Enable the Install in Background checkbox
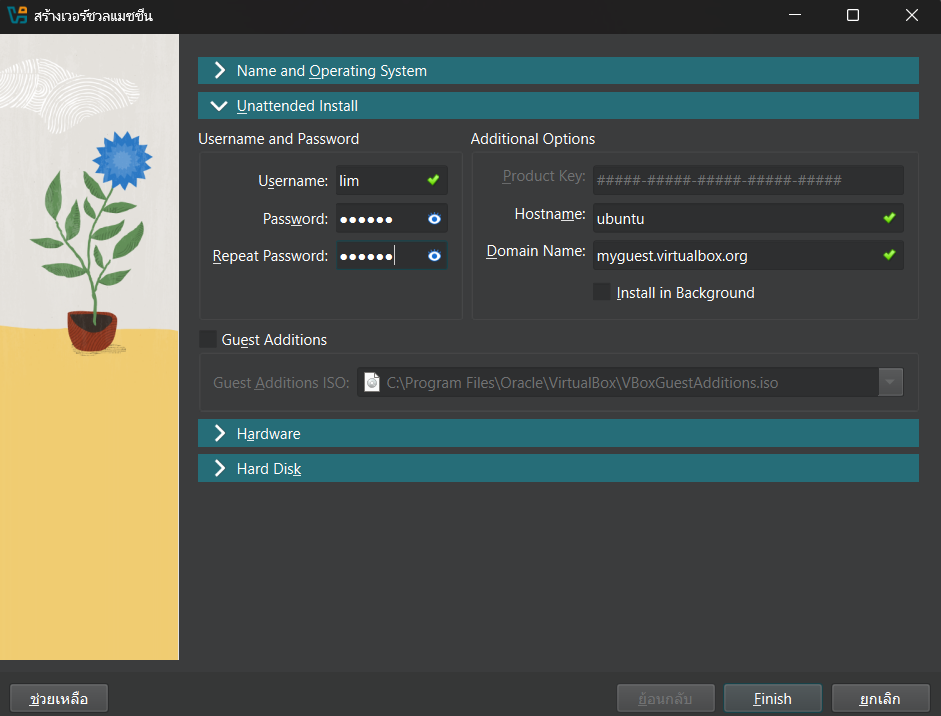Image resolution: width=941 pixels, height=716 pixels. tap(602, 292)
